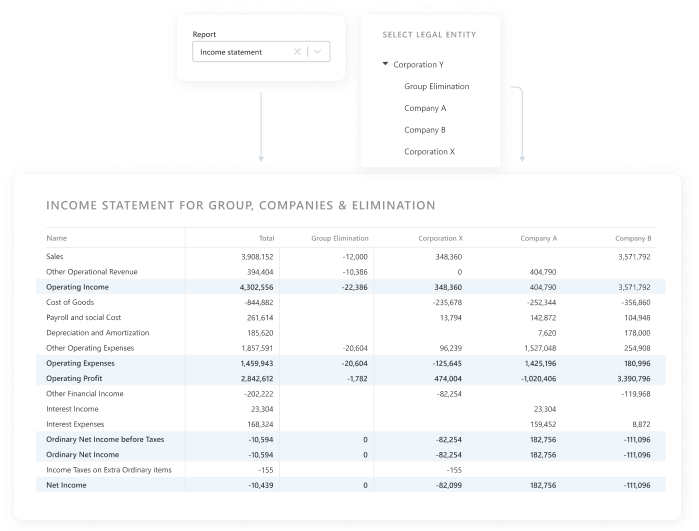Click Interest Expenses Company A 159,452
Screen dimensions: 699x531
click(x=543, y=424)
